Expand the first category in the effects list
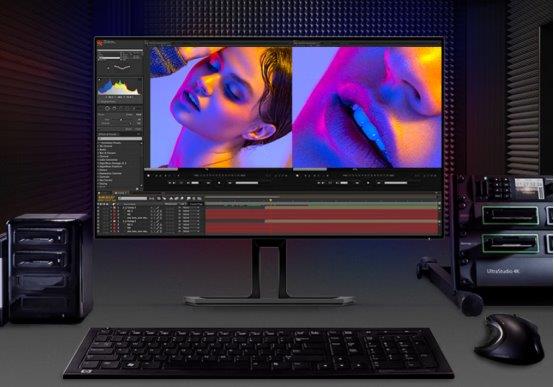 (x=99, y=143)
